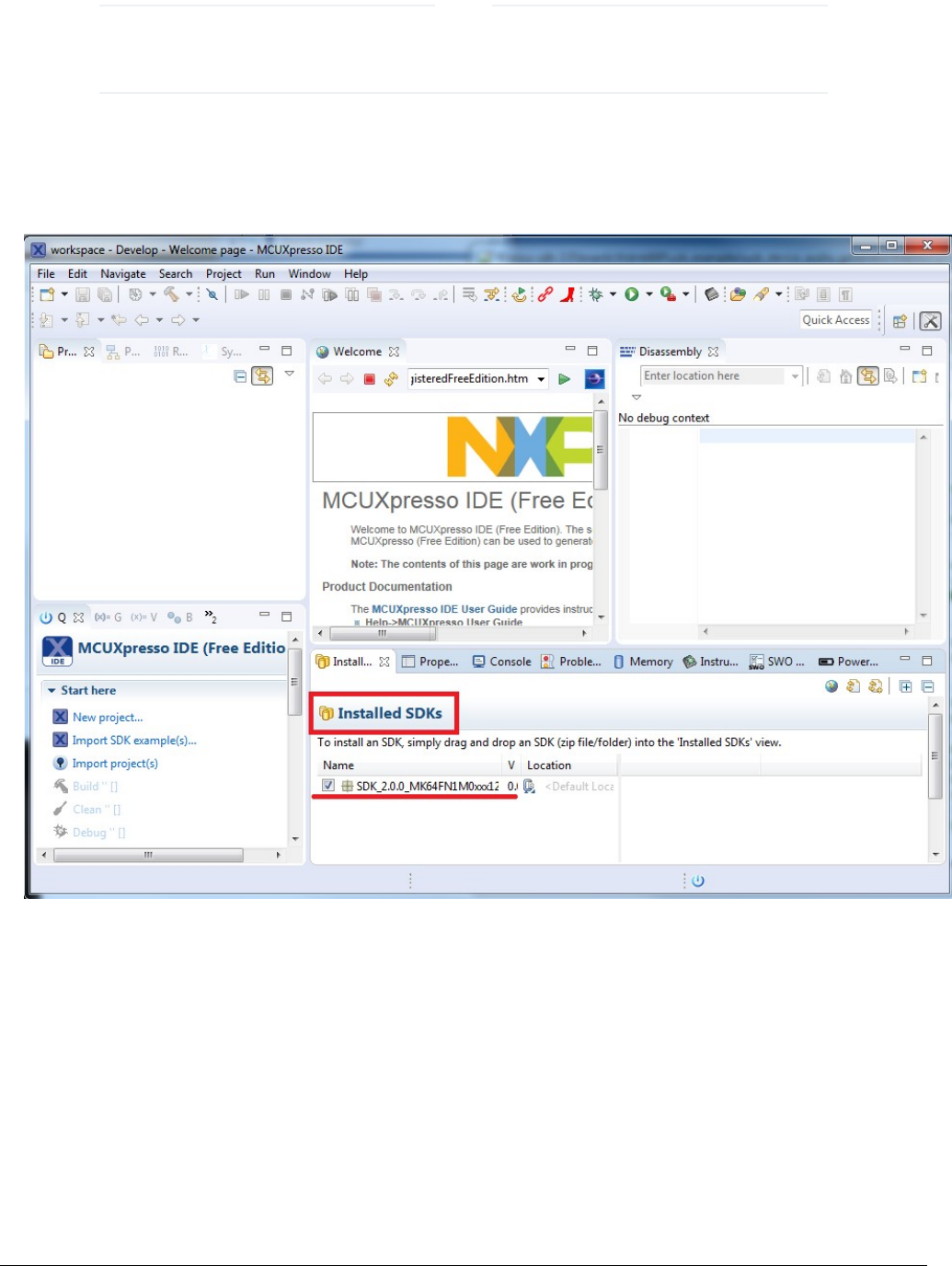Image resolution: width=952 pixels, height=1266 pixels.
Task: Open Run icon dropdown arrow
Action: coord(649,294)
